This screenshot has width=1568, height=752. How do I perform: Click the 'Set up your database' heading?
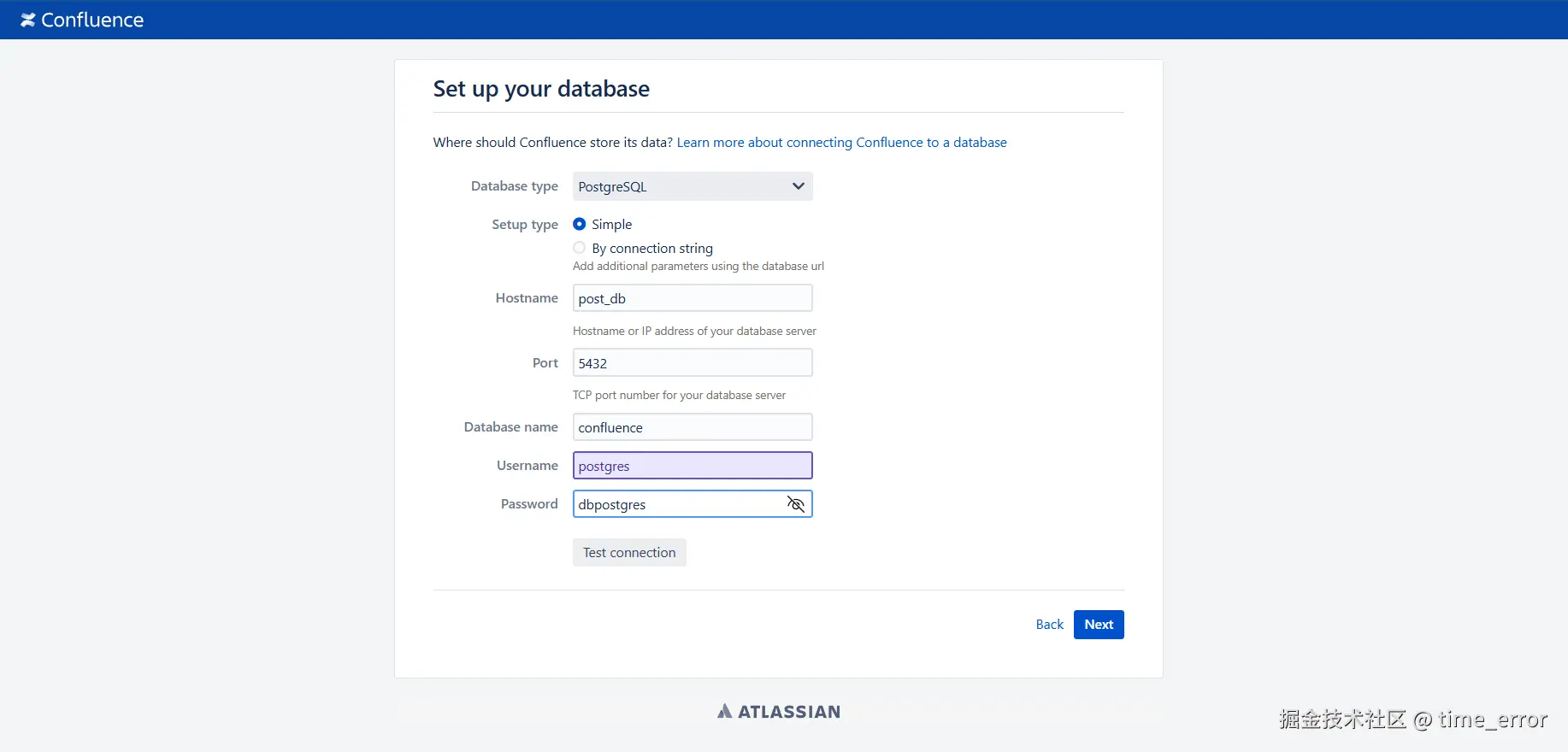(541, 89)
